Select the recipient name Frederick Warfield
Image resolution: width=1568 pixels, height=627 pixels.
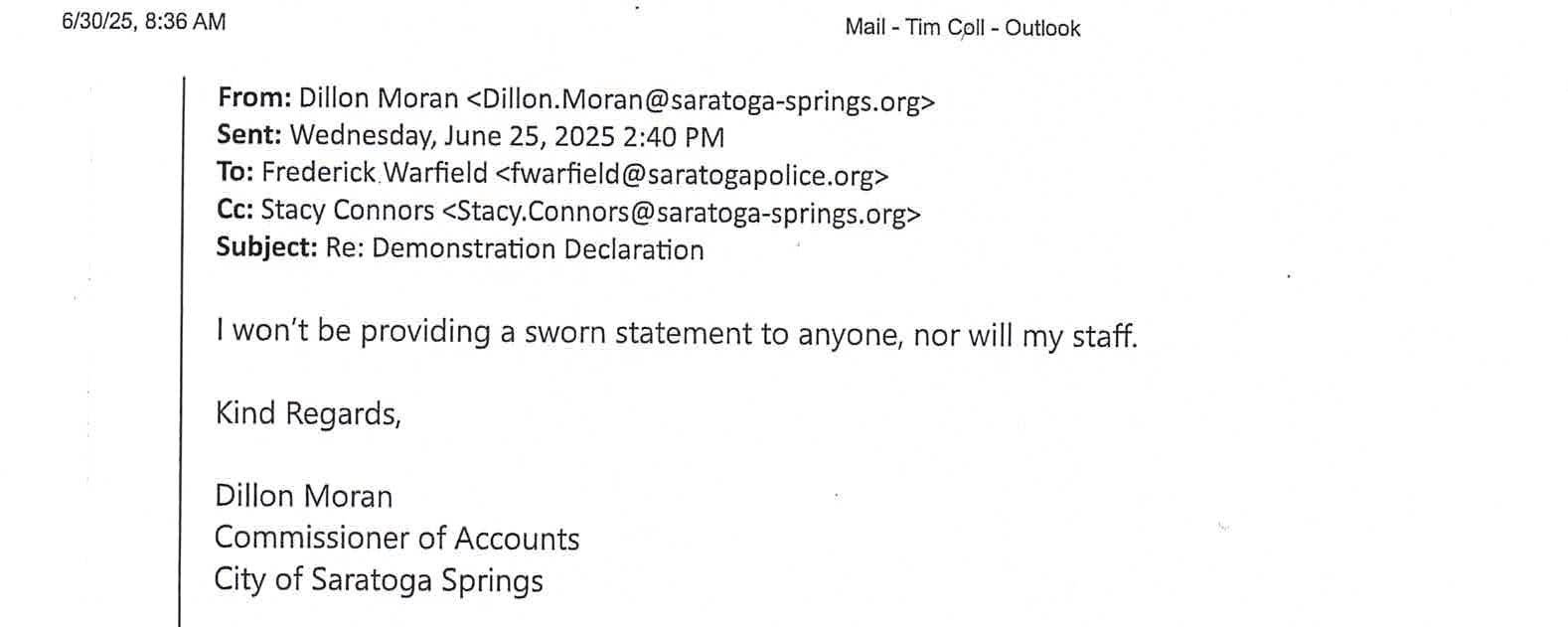click(375, 173)
